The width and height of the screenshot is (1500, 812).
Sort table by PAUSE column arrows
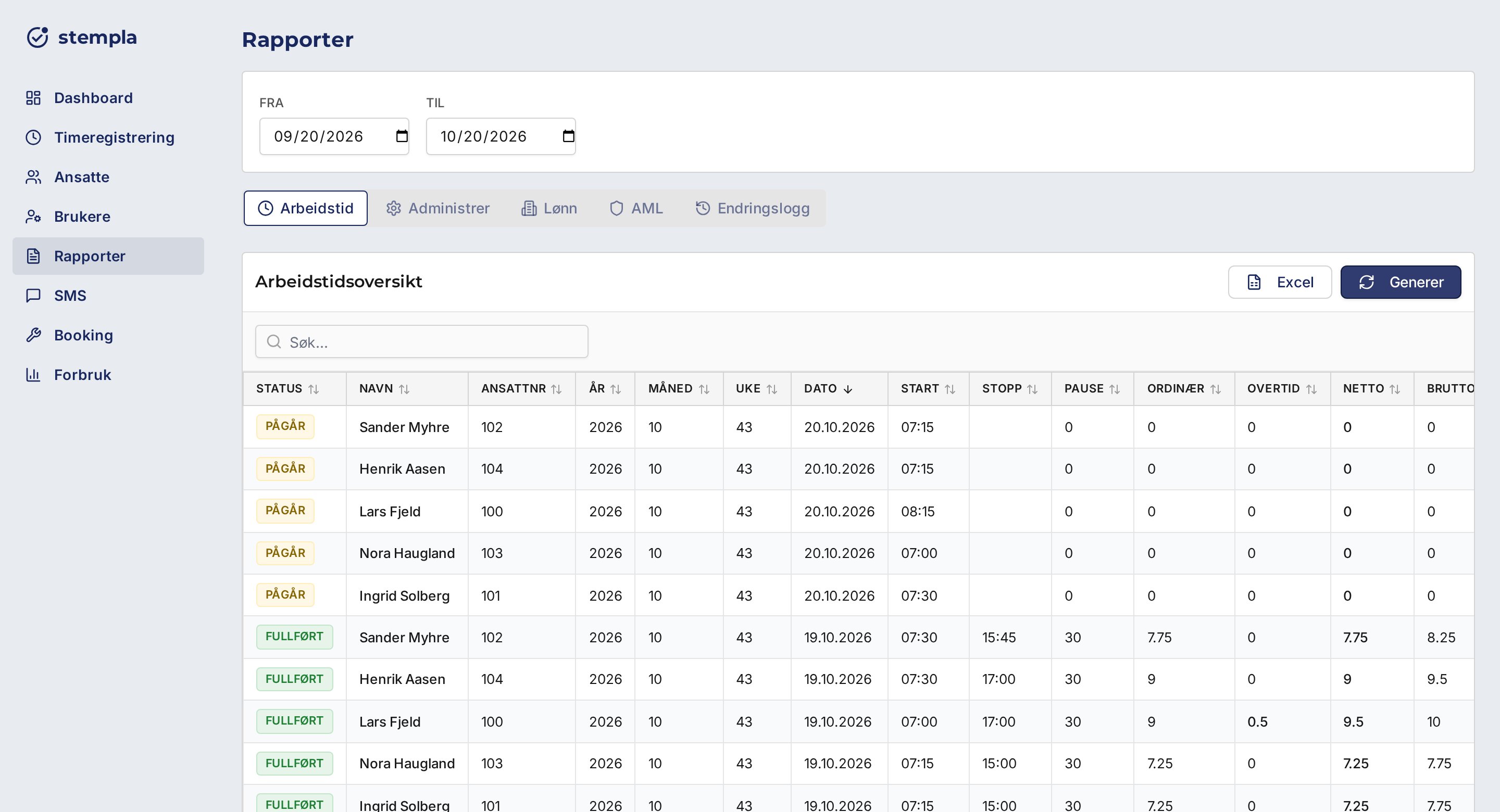click(x=1115, y=389)
